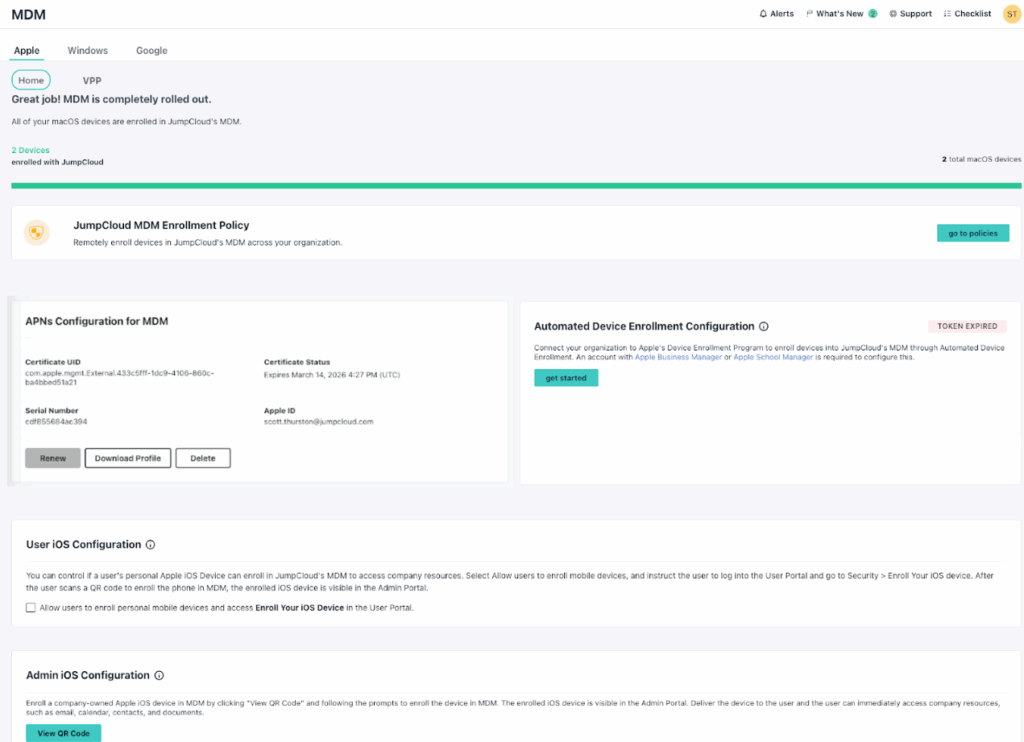Open Checklist from the top bar

(967, 14)
